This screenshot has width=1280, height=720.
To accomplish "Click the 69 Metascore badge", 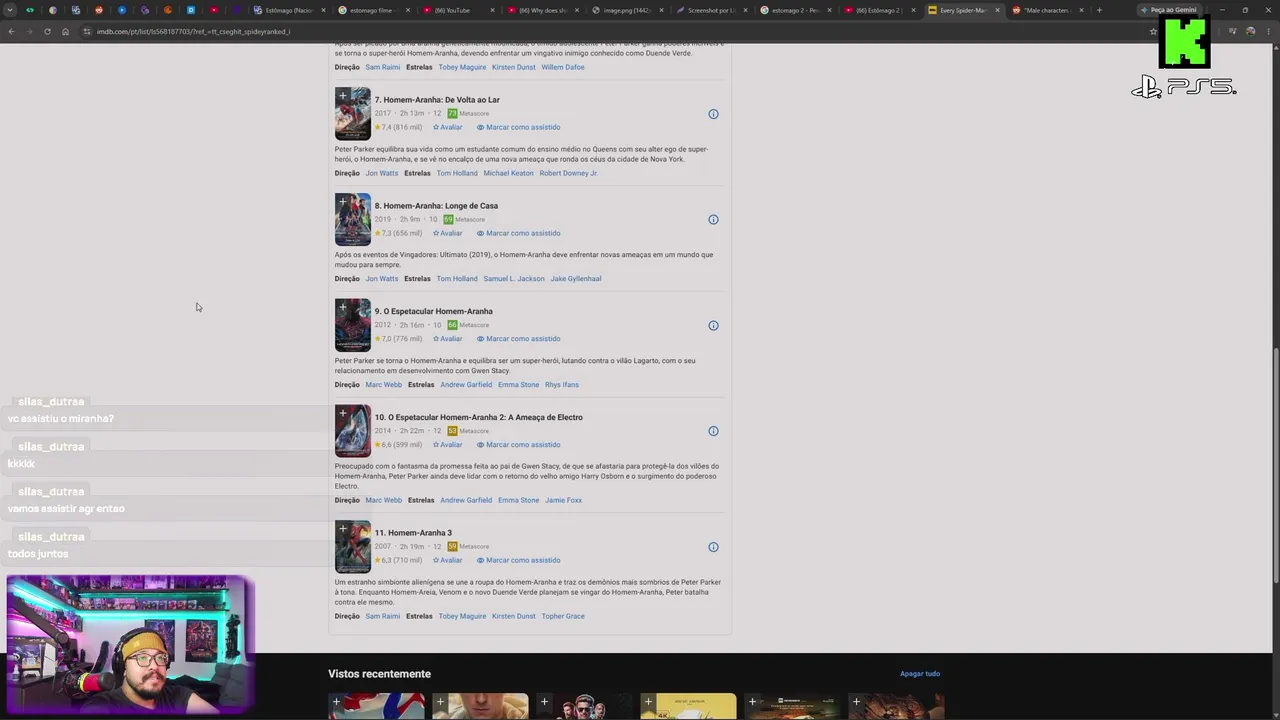I will coord(448,220).
